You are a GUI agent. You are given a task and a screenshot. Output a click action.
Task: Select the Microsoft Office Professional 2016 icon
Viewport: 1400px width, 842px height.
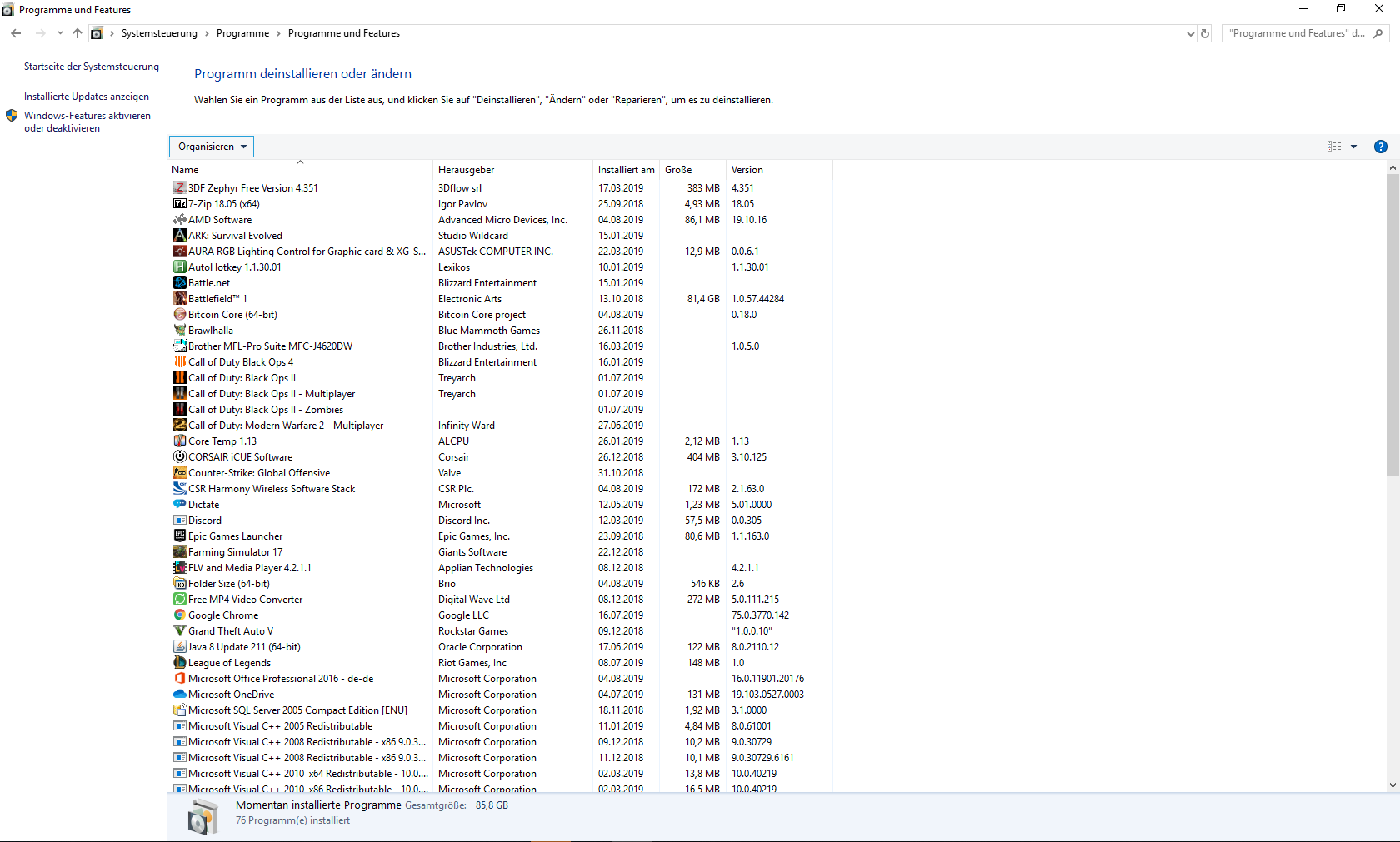click(179, 679)
